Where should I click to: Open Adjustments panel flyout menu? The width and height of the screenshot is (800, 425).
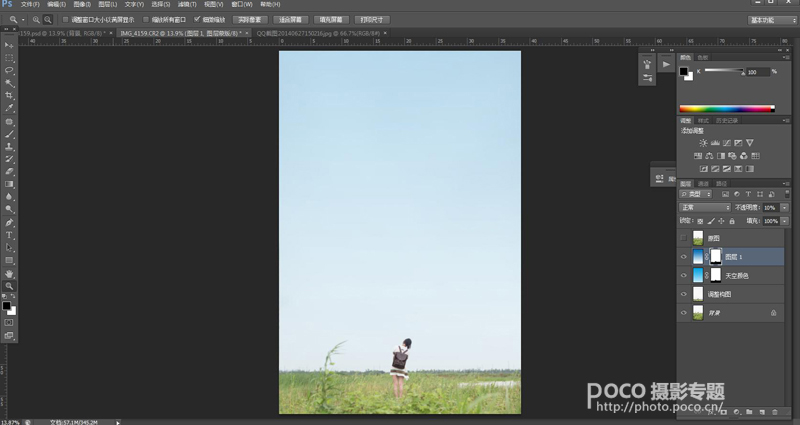(x=786, y=121)
